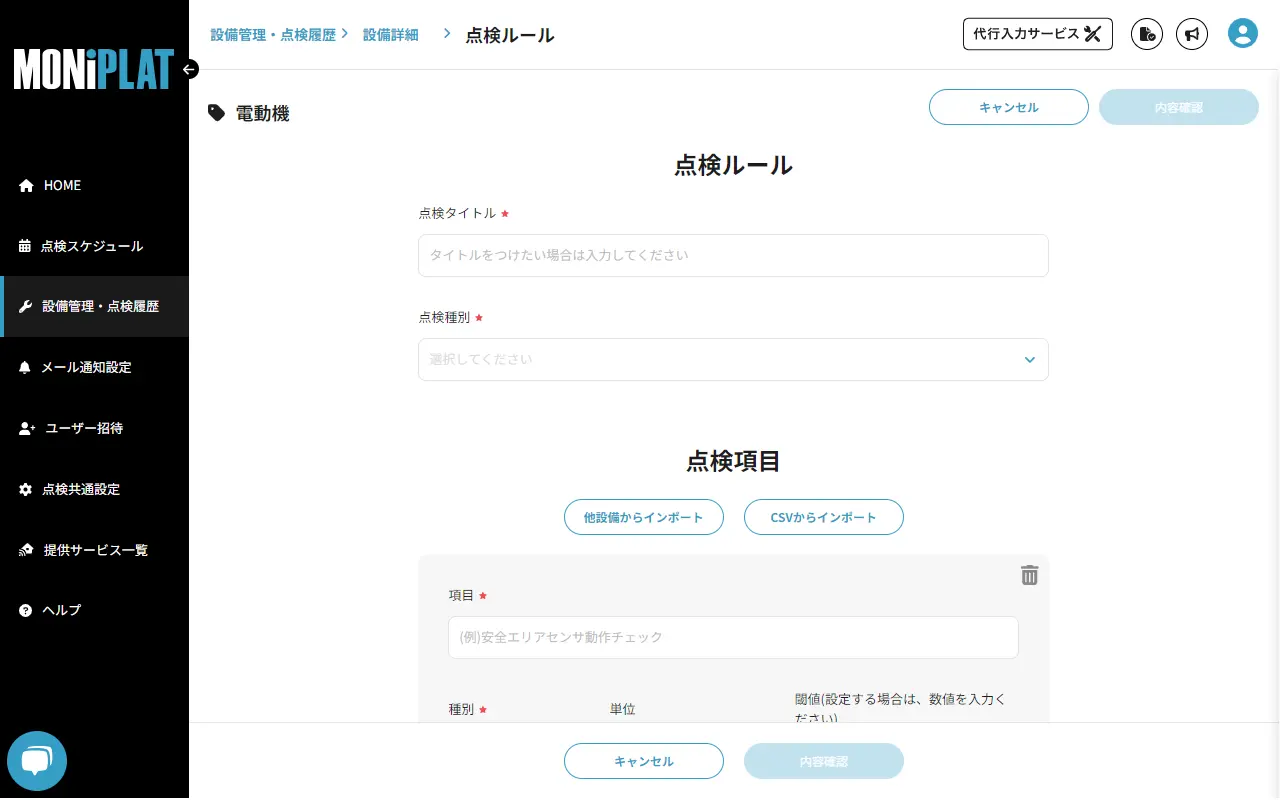
Task: Expand the 選択してください combo box chevron
Action: pos(1029,359)
